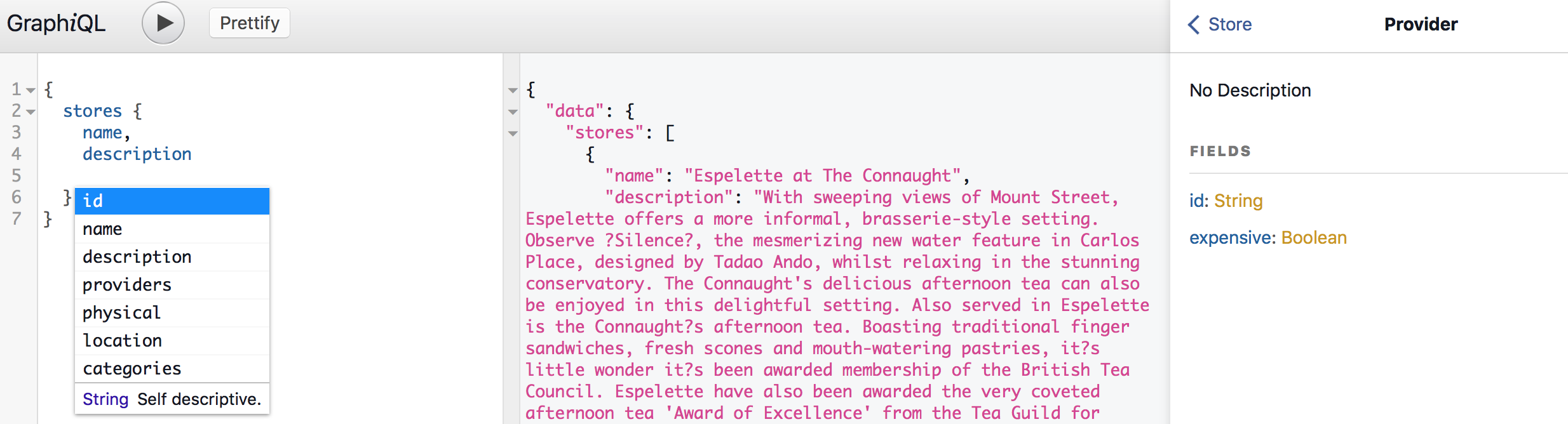Click the Provider header in the docs panel

click(x=1421, y=24)
